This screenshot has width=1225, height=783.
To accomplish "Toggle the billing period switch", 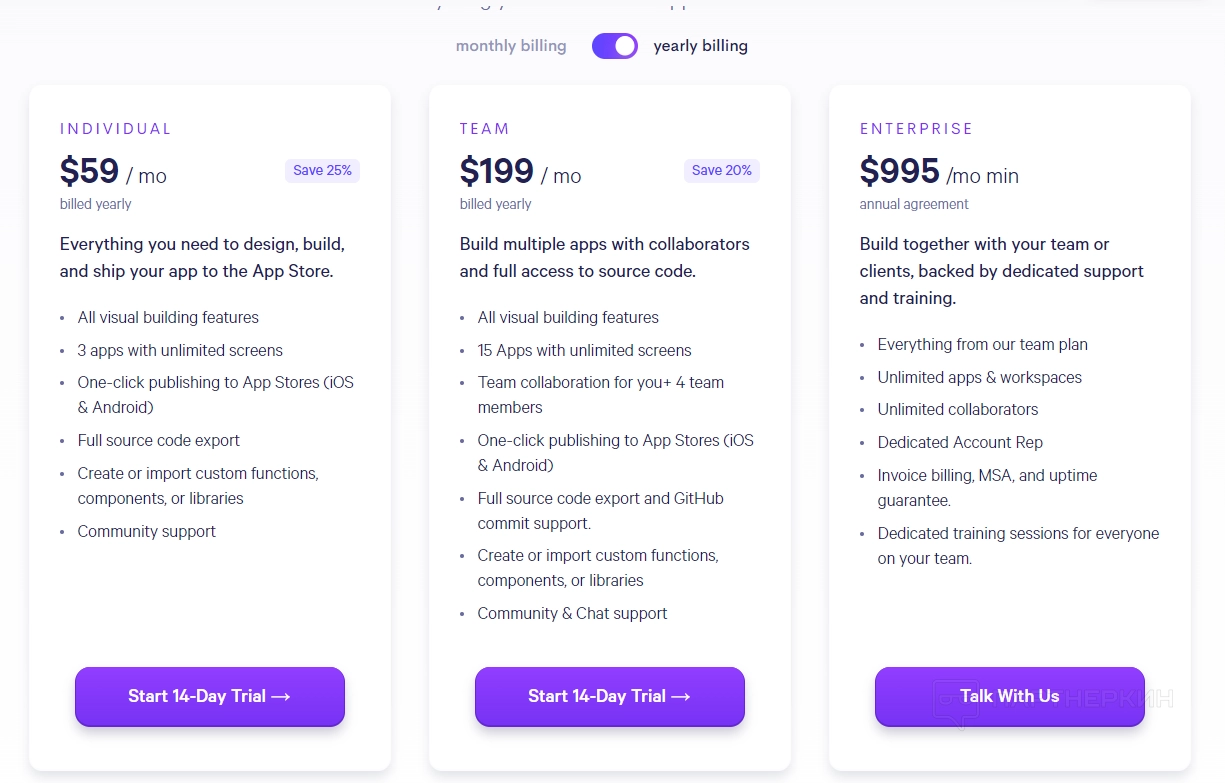I will [x=614, y=46].
